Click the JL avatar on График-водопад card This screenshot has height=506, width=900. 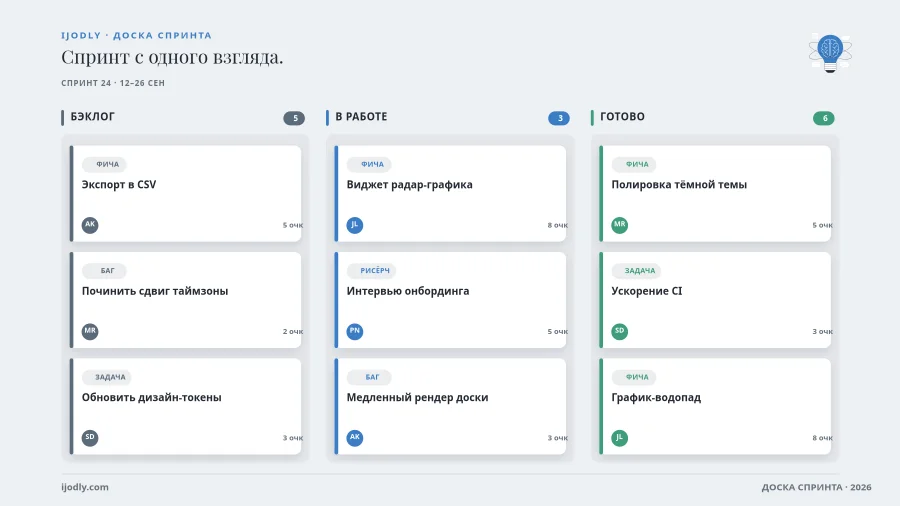(x=619, y=438)
